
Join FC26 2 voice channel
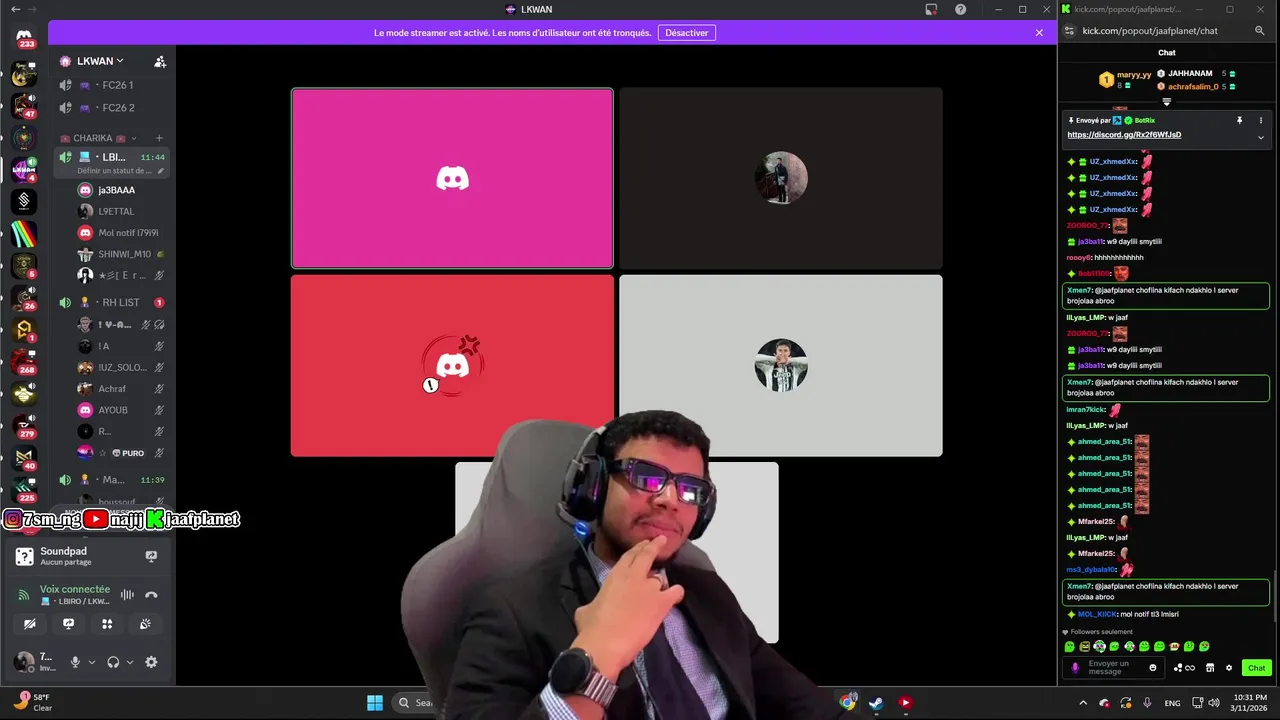point(110,108)
